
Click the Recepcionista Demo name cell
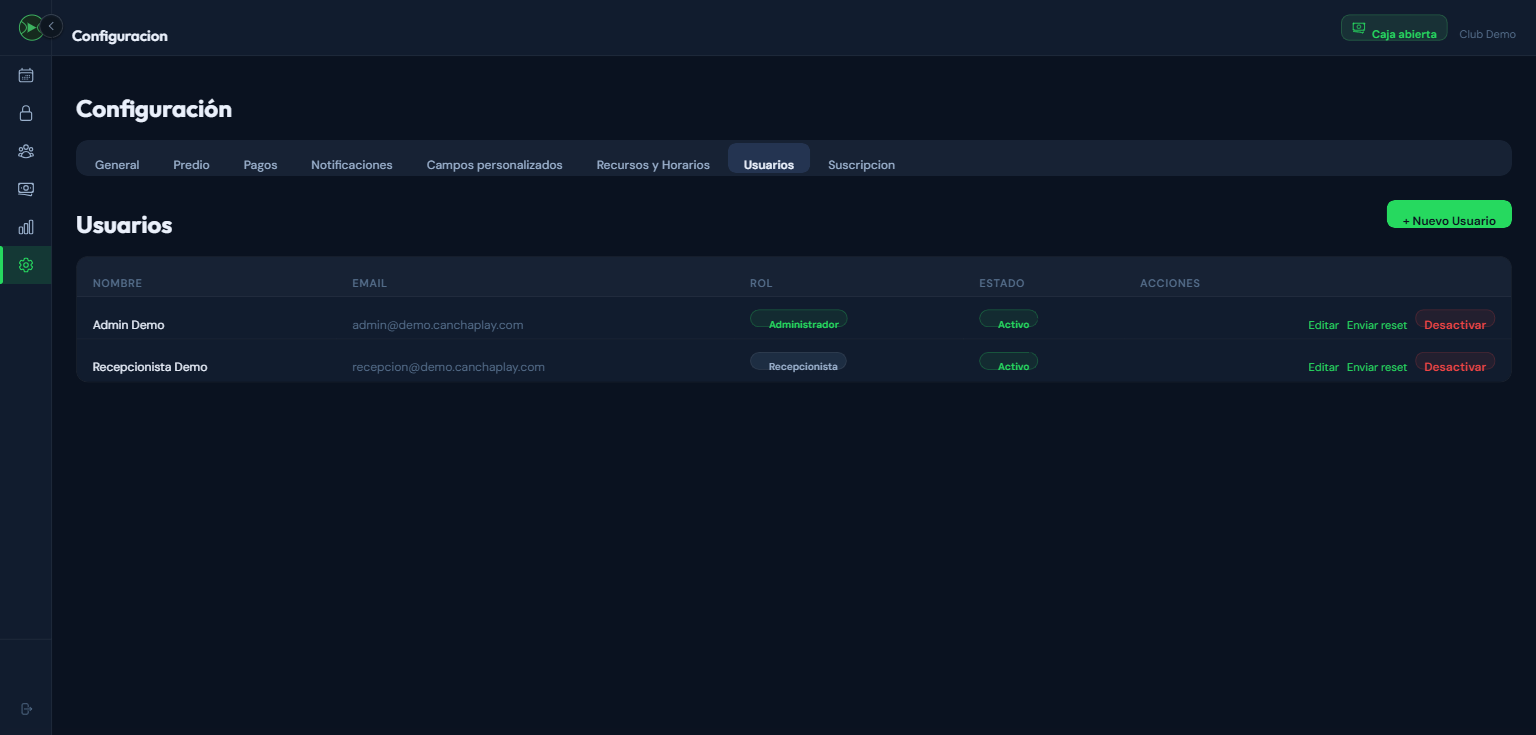(x=150, y=367)
